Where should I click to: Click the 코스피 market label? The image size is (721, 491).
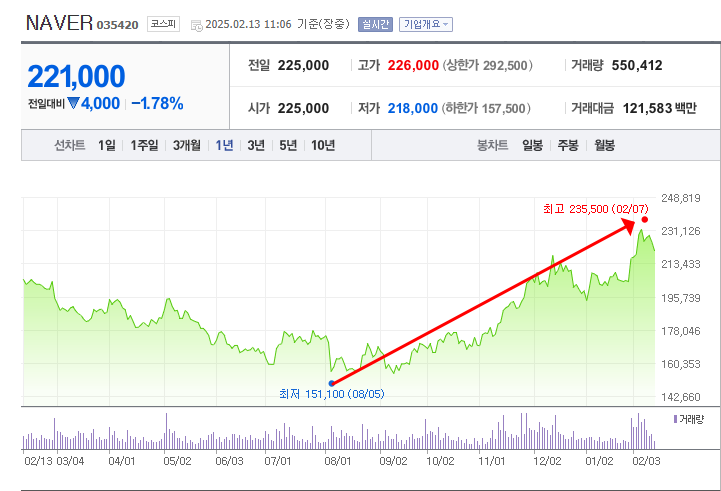pyautogui.click(x=163, y=24)
